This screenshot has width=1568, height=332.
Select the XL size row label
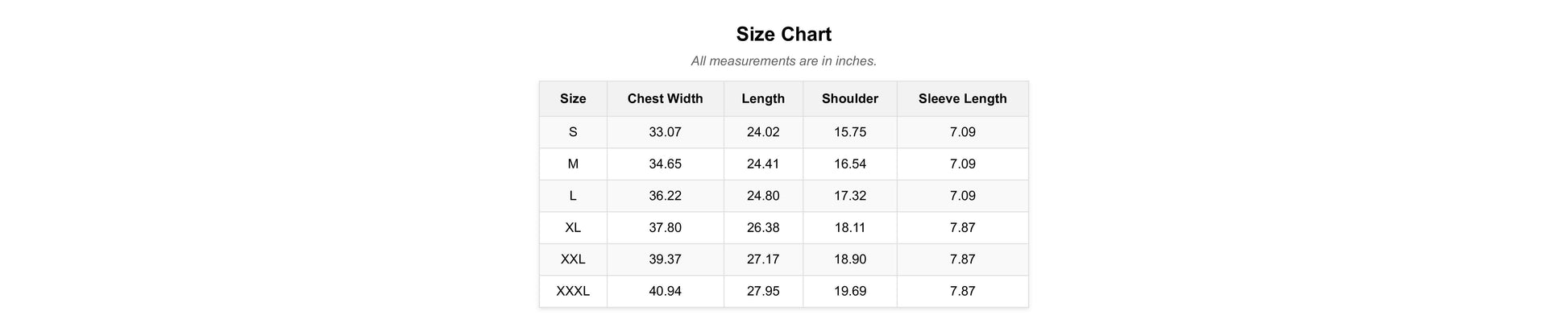(x=573, y=227)
